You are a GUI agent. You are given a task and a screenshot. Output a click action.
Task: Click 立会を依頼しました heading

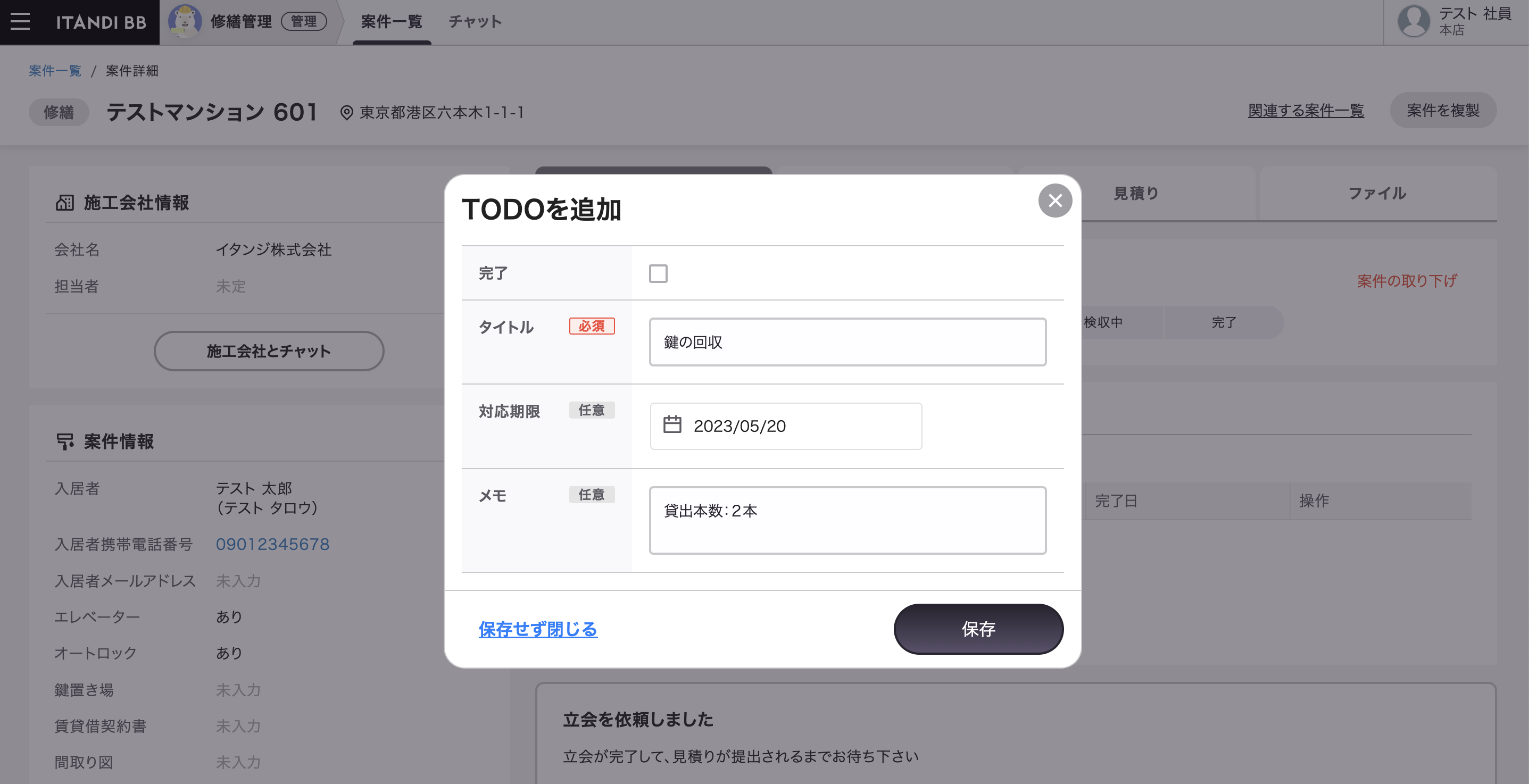point(638,720)
